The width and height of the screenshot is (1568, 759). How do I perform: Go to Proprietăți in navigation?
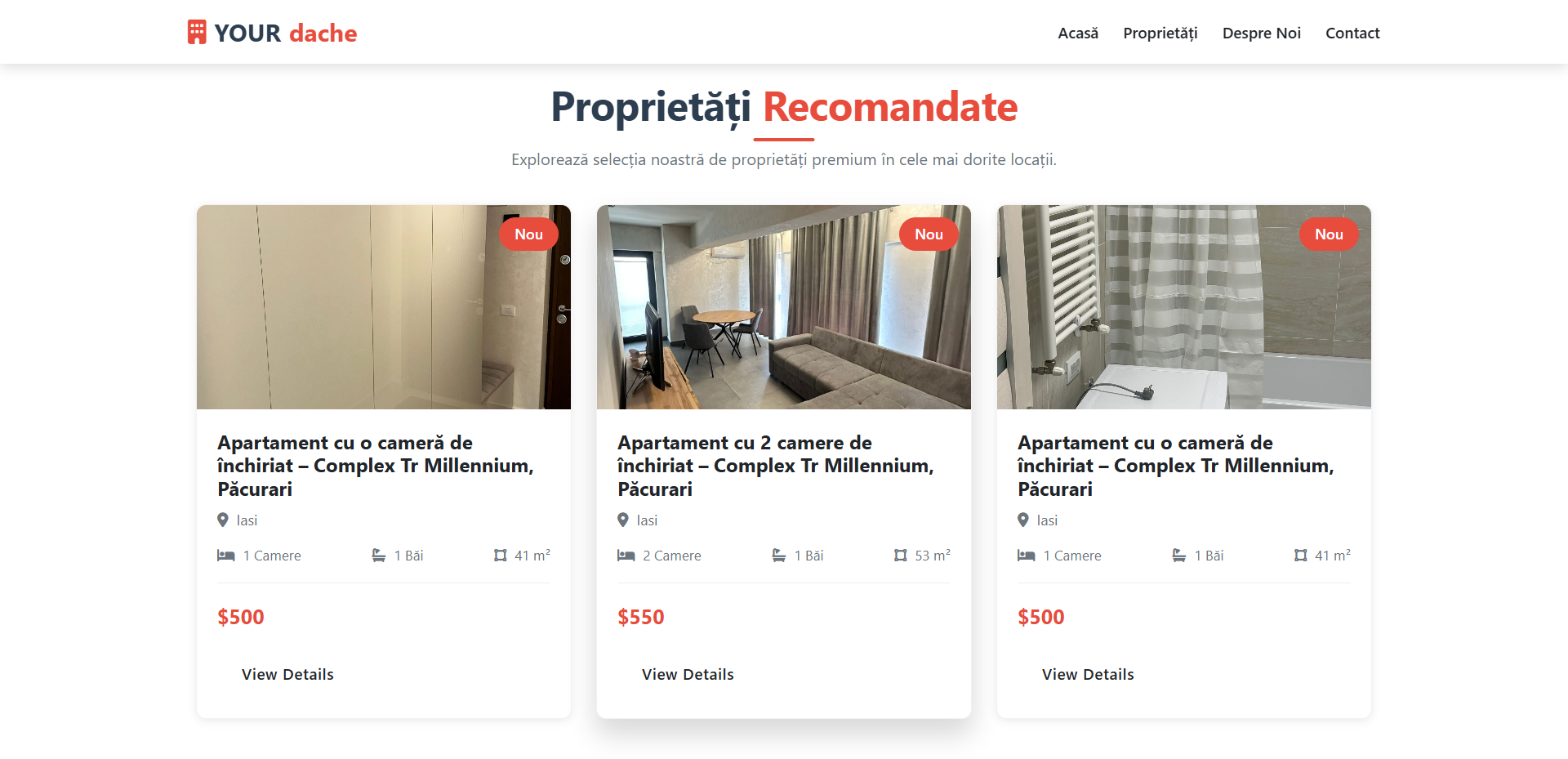click(1160, 33)
